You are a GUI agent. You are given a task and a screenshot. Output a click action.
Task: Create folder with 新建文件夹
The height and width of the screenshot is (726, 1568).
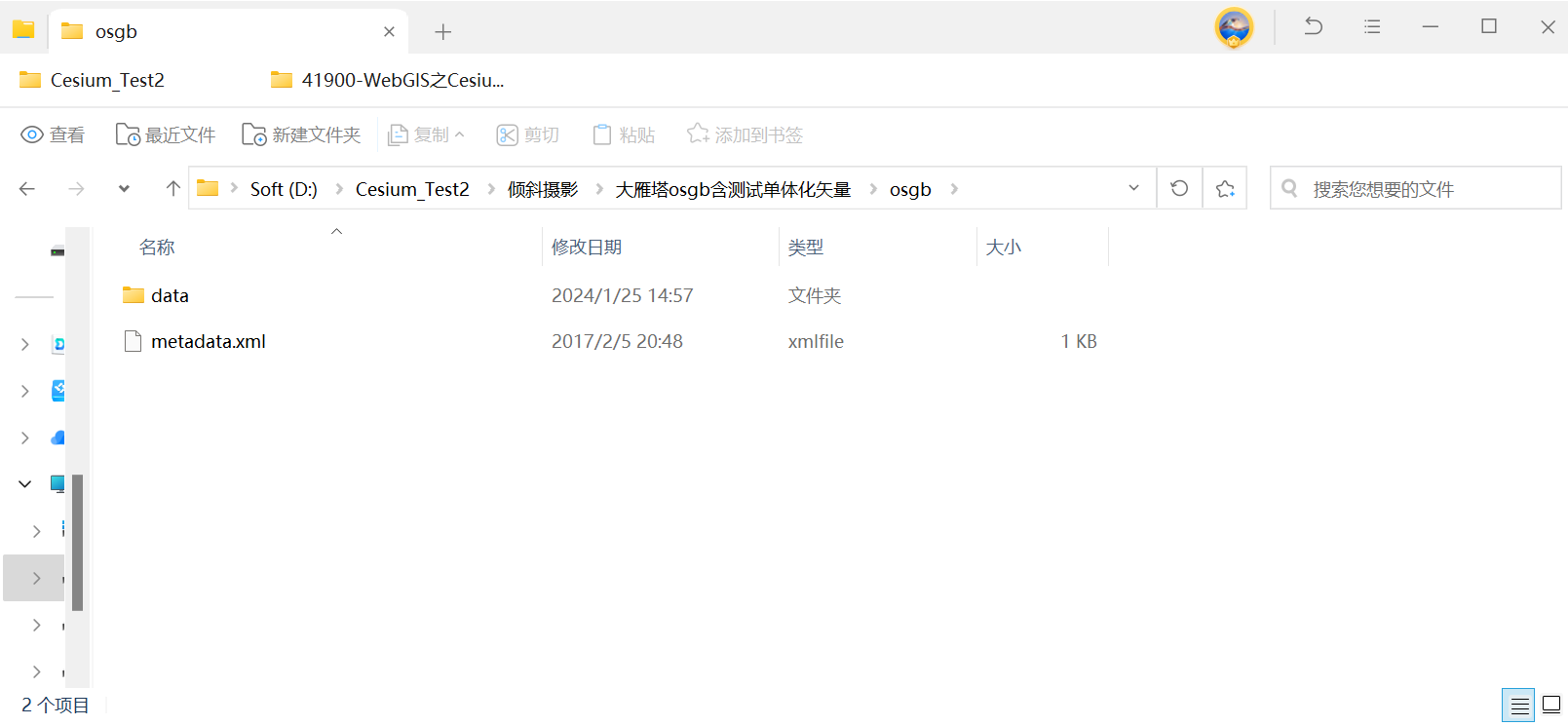301,134
